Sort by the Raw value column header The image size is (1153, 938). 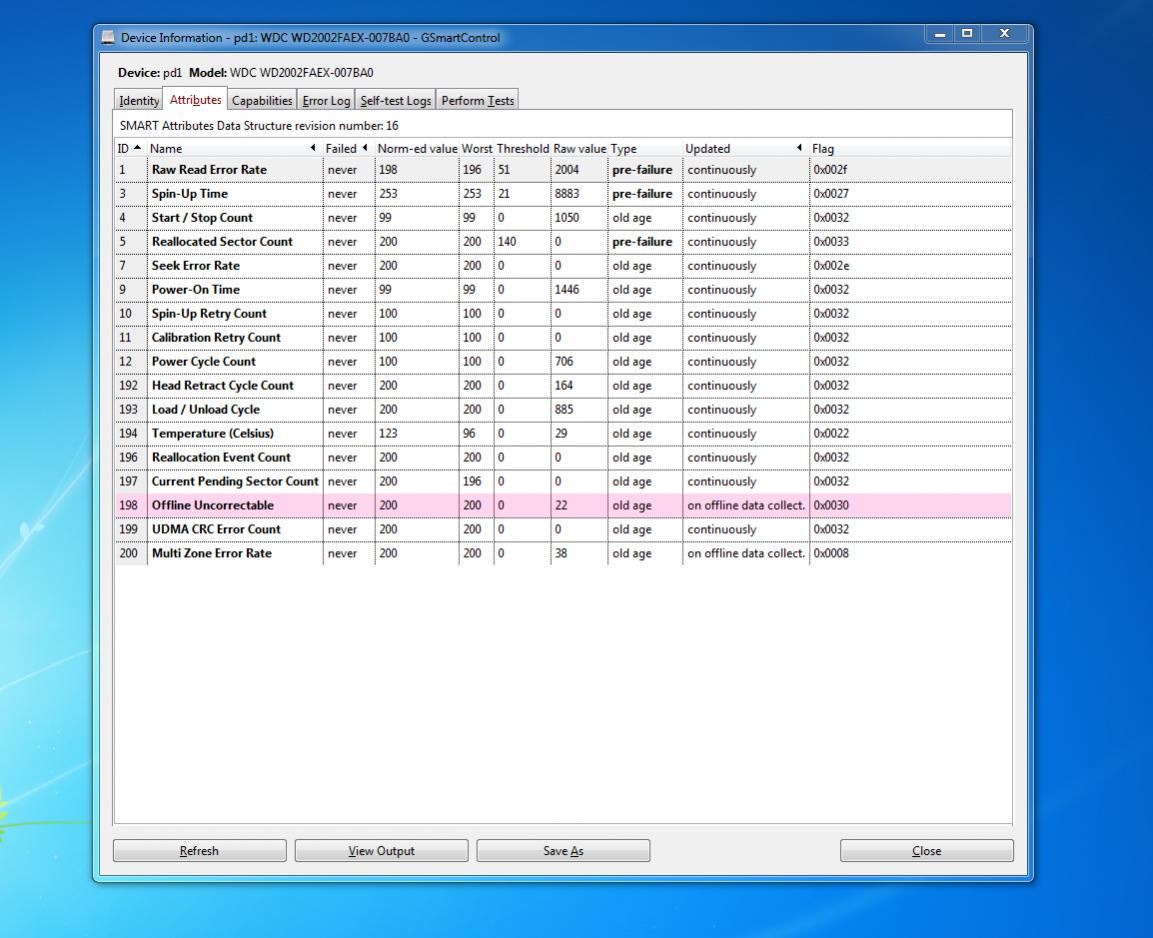[579, 148]
